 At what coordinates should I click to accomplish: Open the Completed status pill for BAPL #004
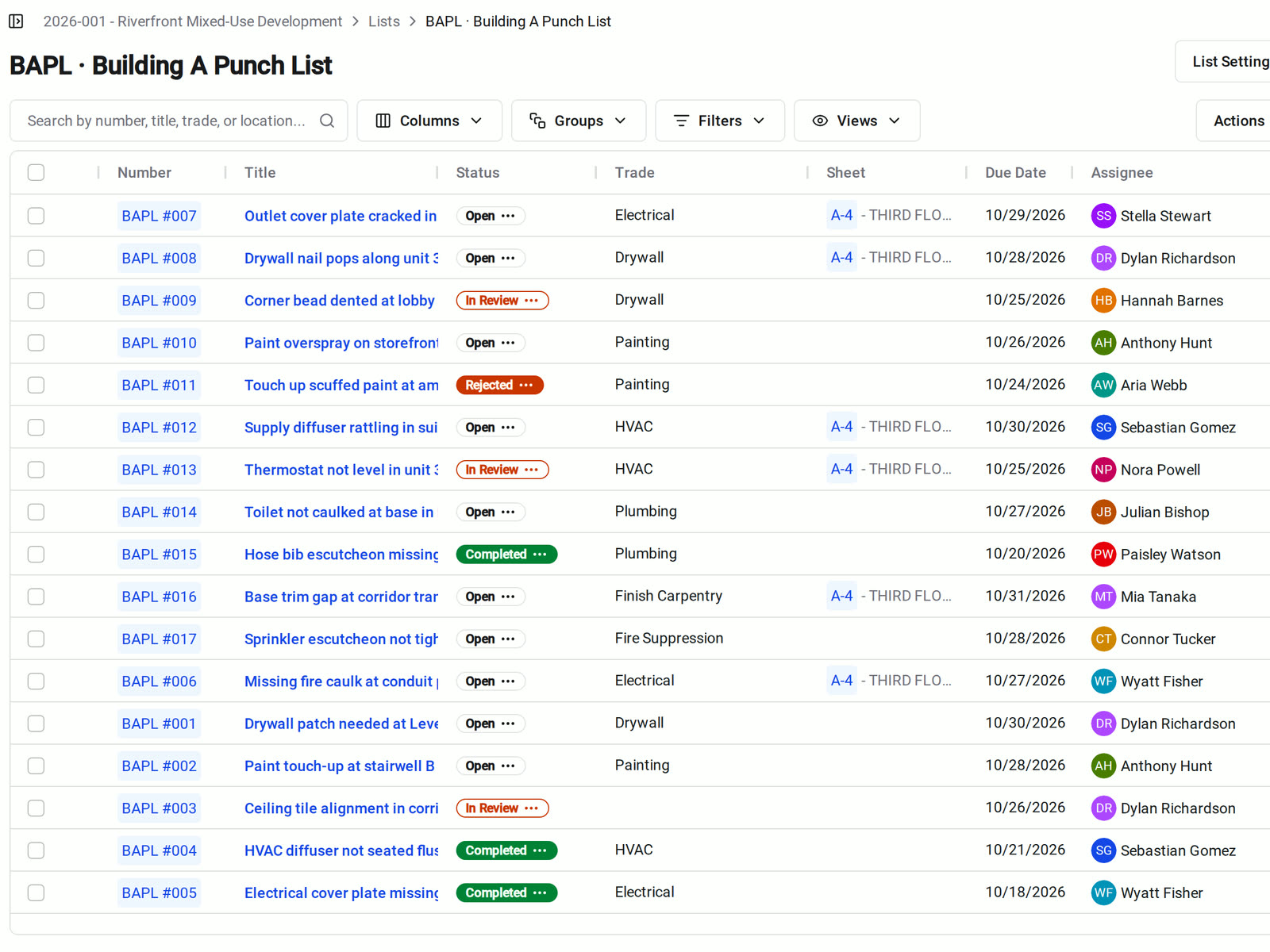coord(506,850)
